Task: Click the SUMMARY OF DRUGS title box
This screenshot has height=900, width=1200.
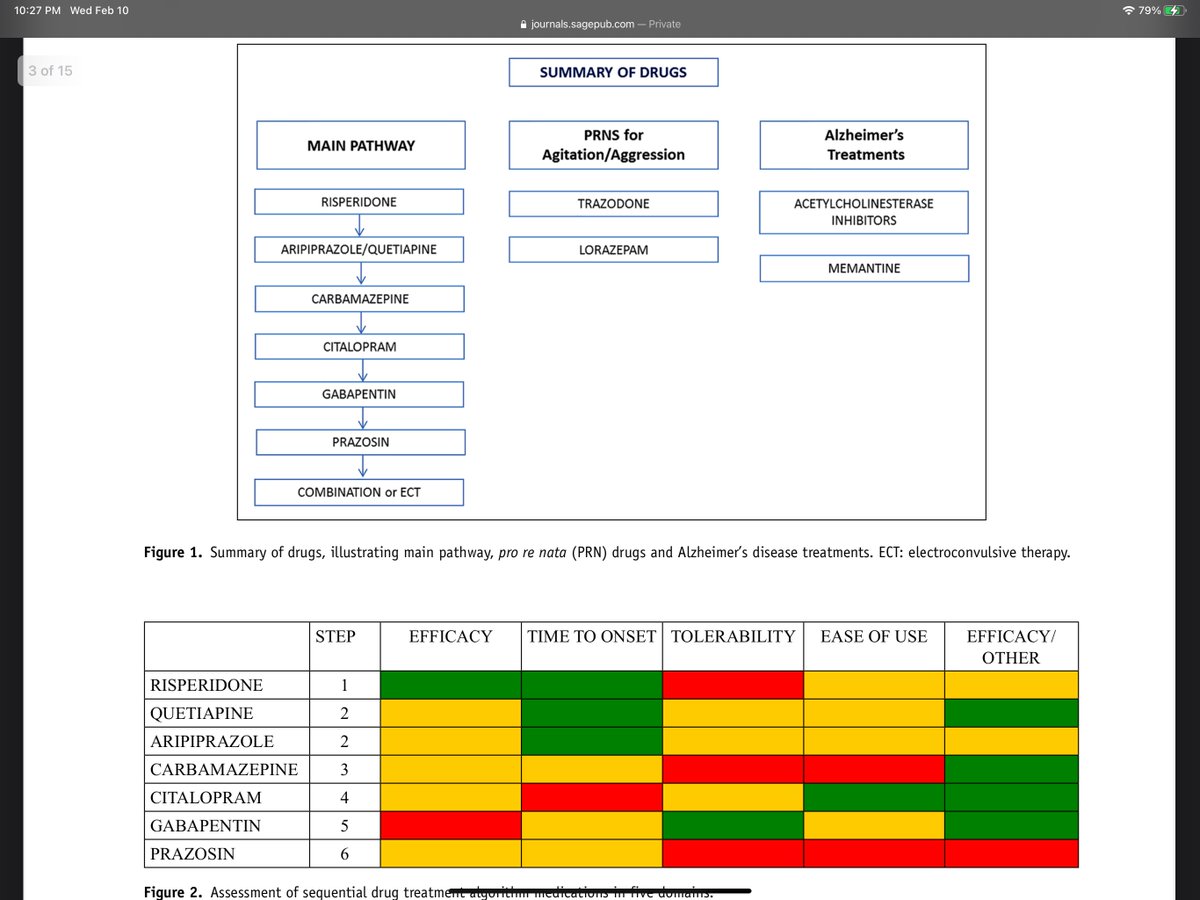Action: click(x=613, y=72)
